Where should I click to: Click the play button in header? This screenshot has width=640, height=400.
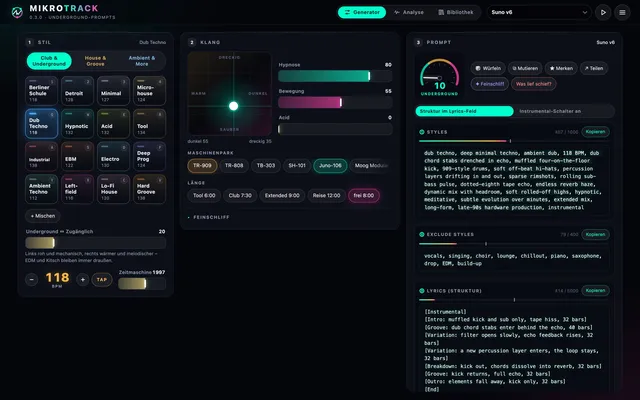click(x=603, y=12)
